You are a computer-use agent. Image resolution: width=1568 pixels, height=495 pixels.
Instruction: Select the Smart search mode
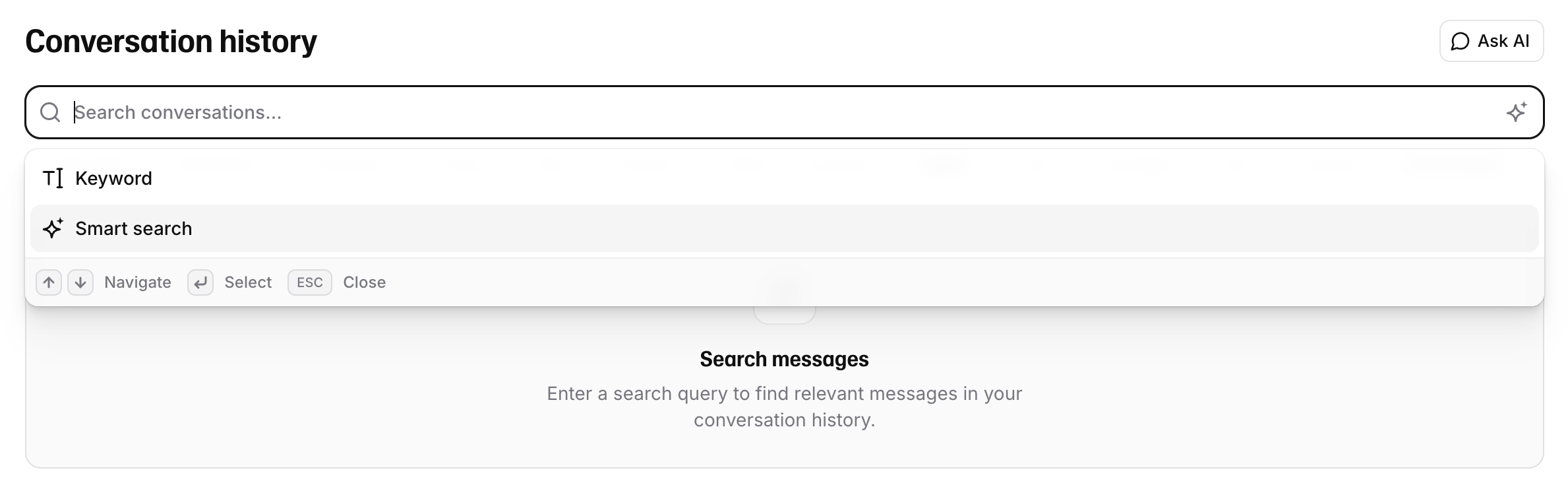[134, 228]
